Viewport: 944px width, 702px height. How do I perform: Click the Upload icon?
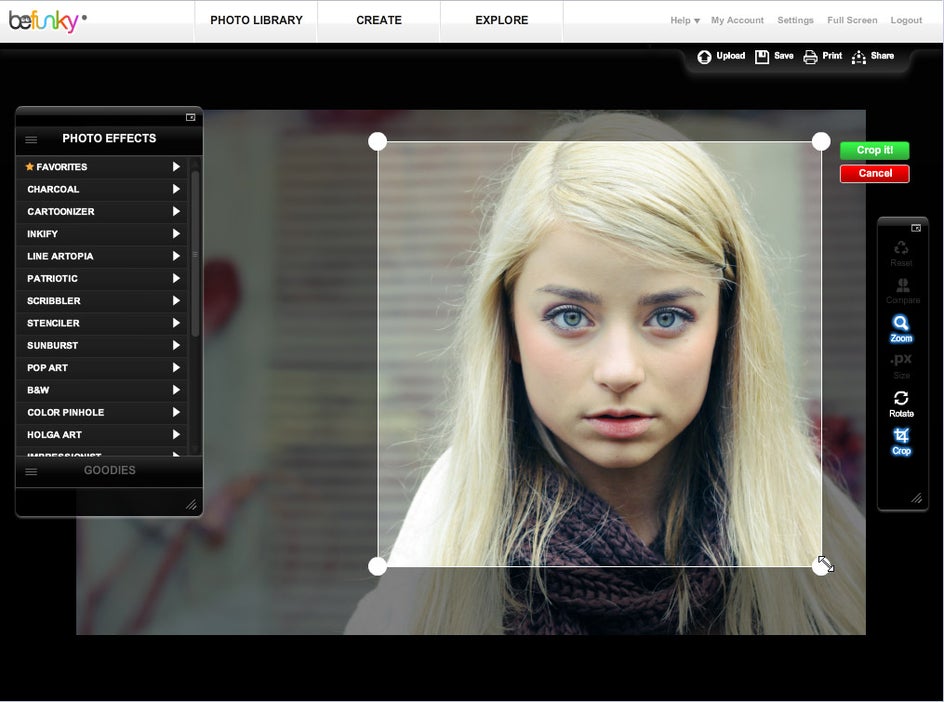coord(704,57)
